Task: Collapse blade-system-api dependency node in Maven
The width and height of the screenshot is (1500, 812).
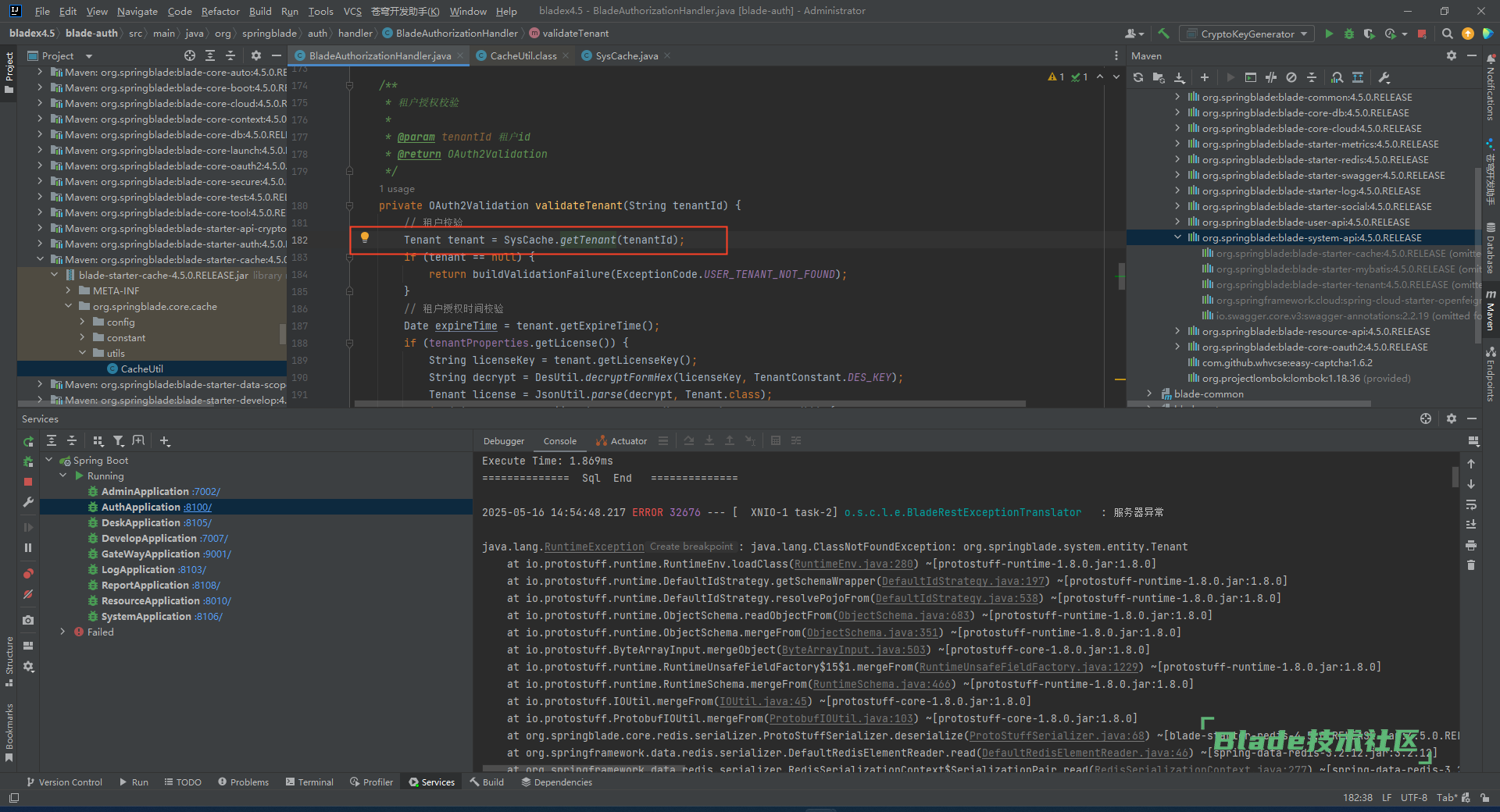Action: tap(1177, 237)
